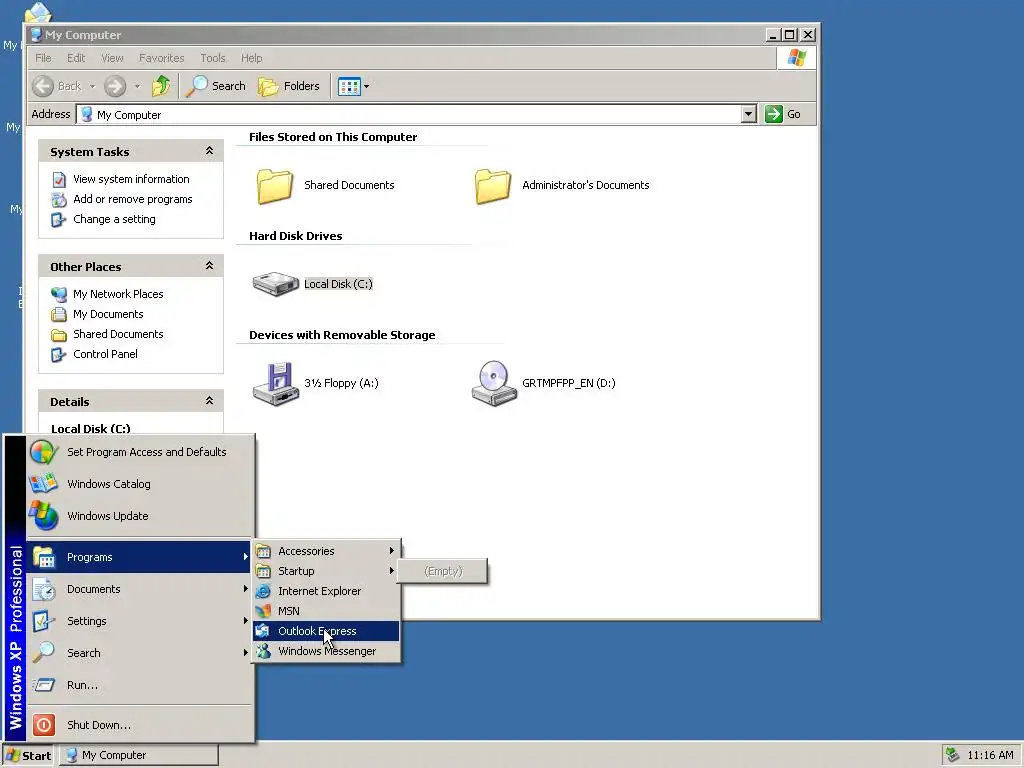Screen dimensions: 1024x768
Task: Open the Documents submenu in Start menu
Action: click(139, 589)
